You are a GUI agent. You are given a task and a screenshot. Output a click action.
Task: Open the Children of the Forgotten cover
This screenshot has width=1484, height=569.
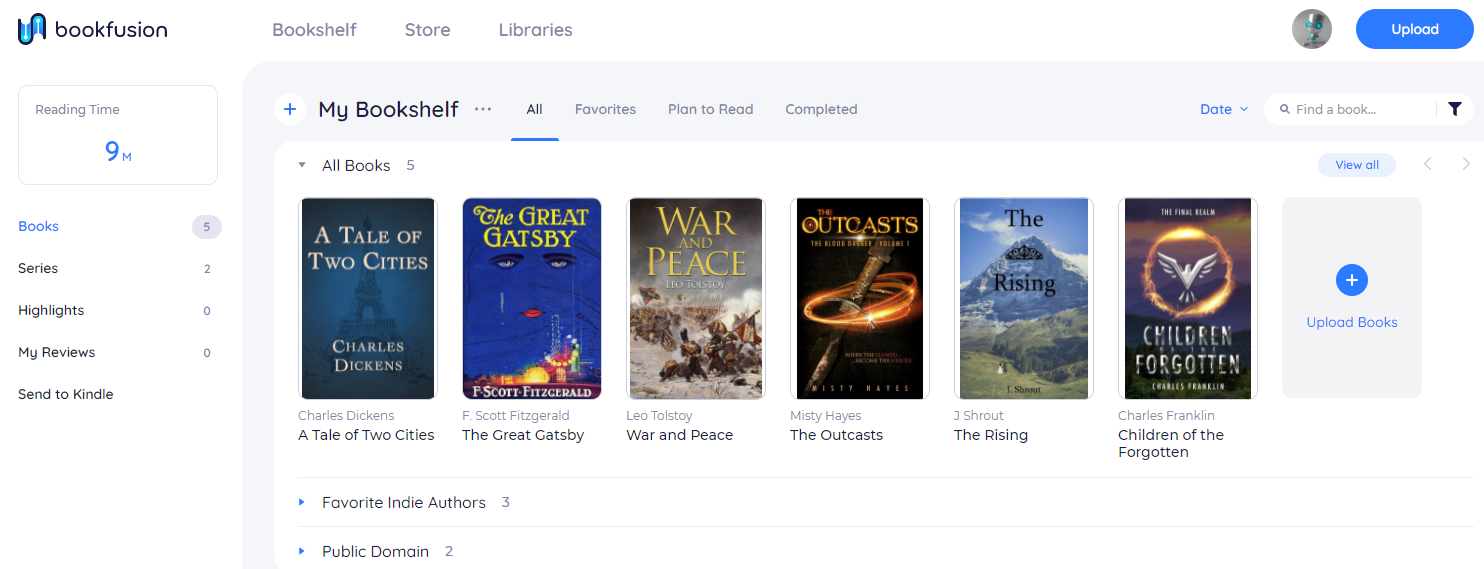point(1188,298)
